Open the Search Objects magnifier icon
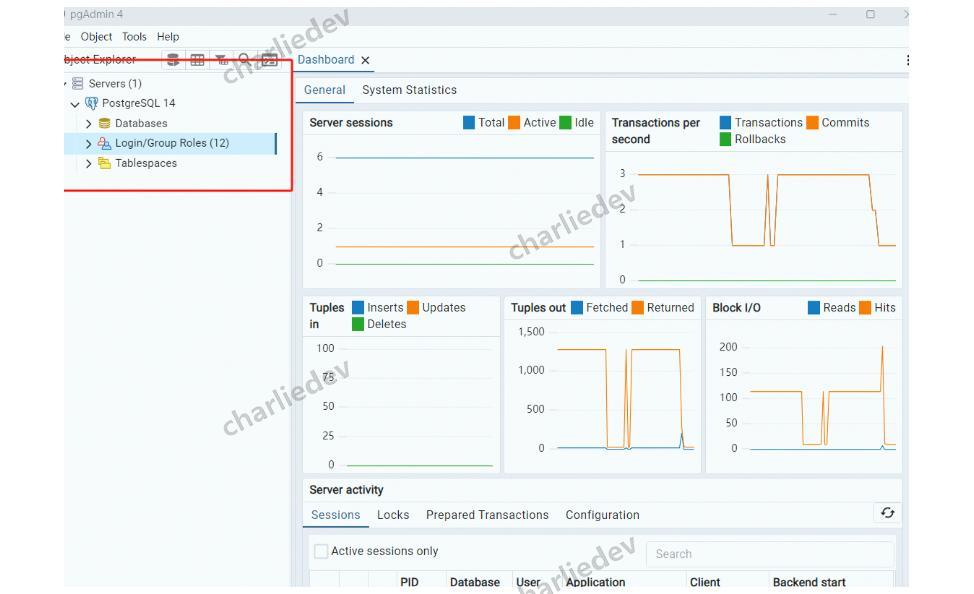974x594 pixels. click(244, 60)
